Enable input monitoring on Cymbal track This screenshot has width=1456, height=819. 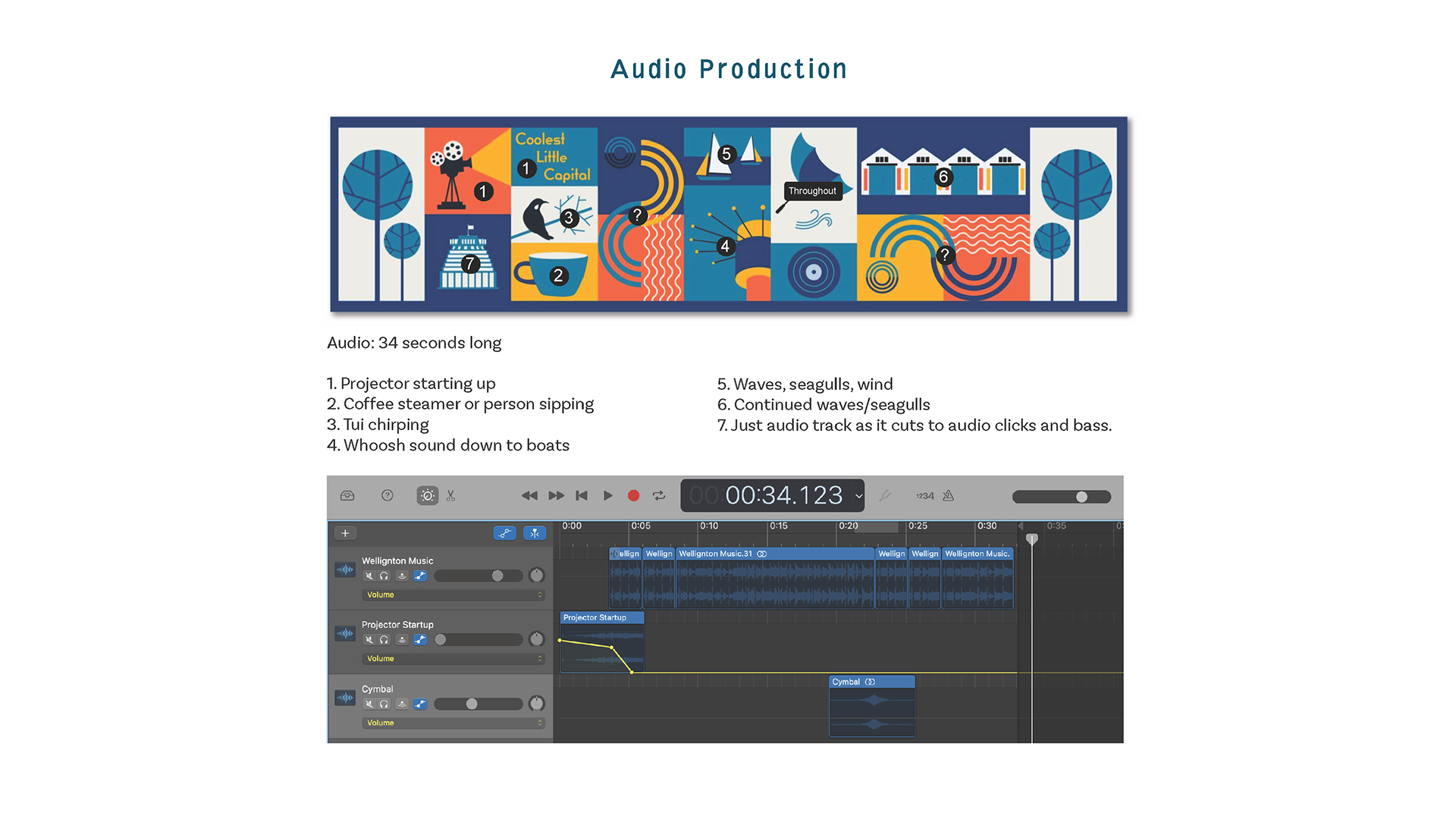[x=402, y=704]
